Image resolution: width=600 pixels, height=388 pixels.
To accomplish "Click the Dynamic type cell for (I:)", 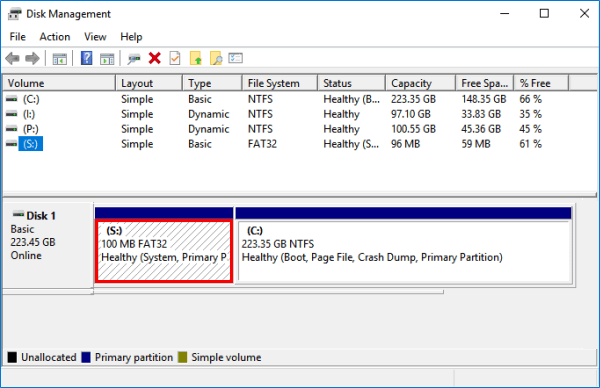I will 209,114.
